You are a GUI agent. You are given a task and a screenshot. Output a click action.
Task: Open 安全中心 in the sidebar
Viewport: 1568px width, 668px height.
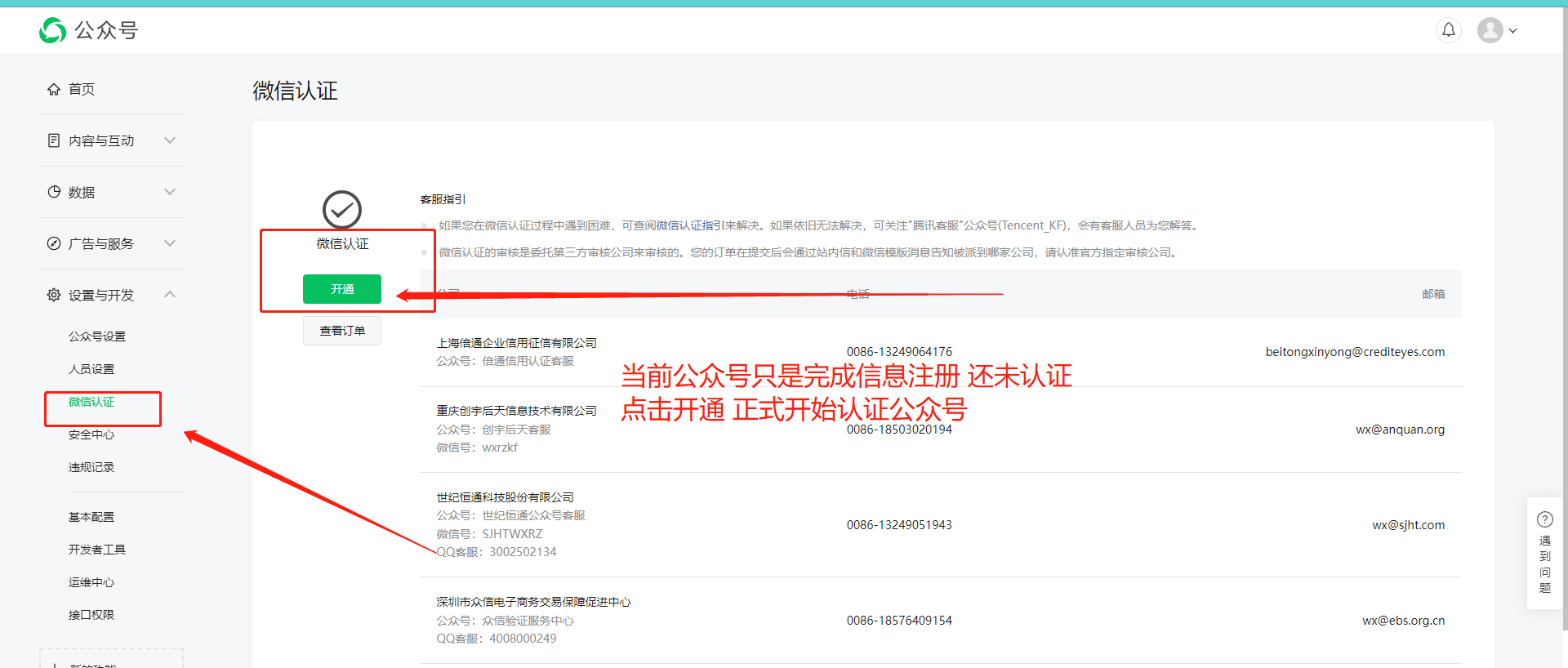pos(91,434)
